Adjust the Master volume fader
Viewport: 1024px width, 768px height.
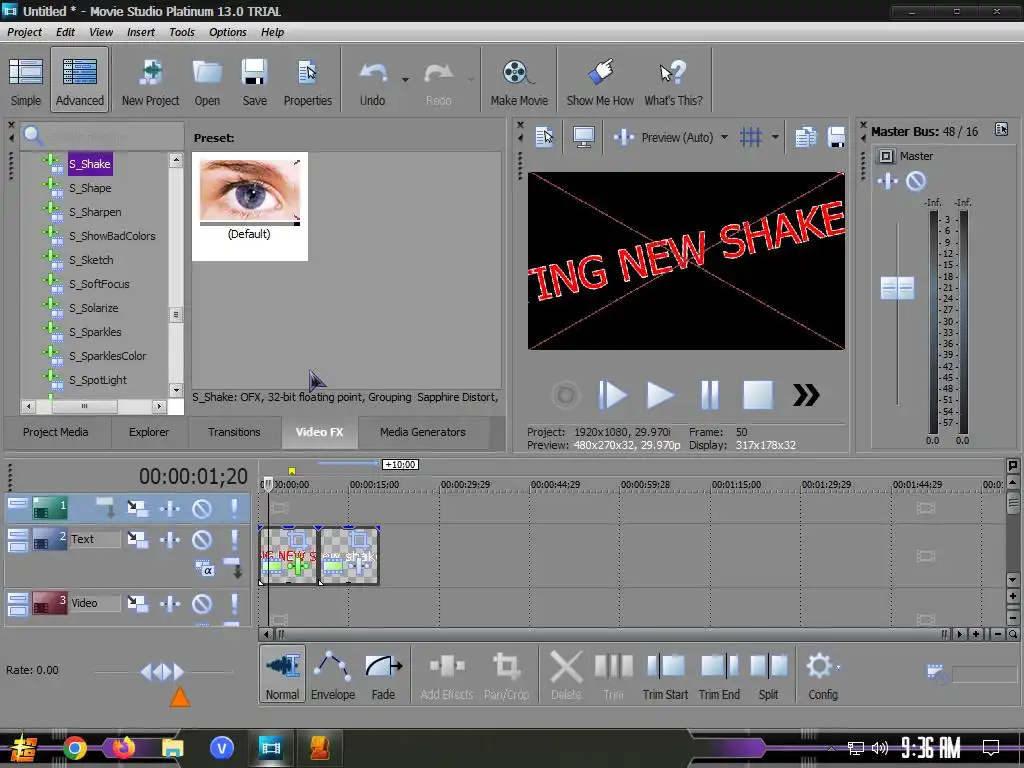click(x=897, y=288)
